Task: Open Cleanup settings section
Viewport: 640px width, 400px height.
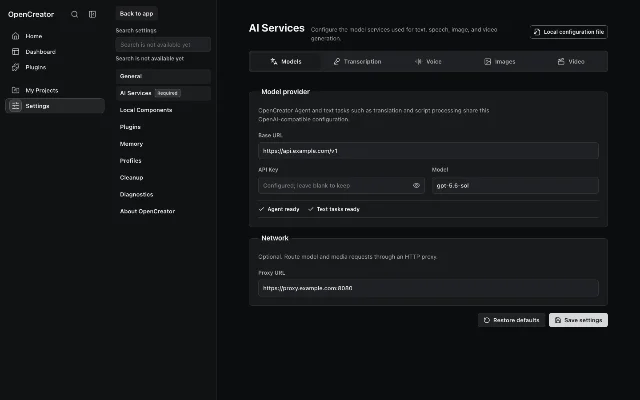Action: 163,178
